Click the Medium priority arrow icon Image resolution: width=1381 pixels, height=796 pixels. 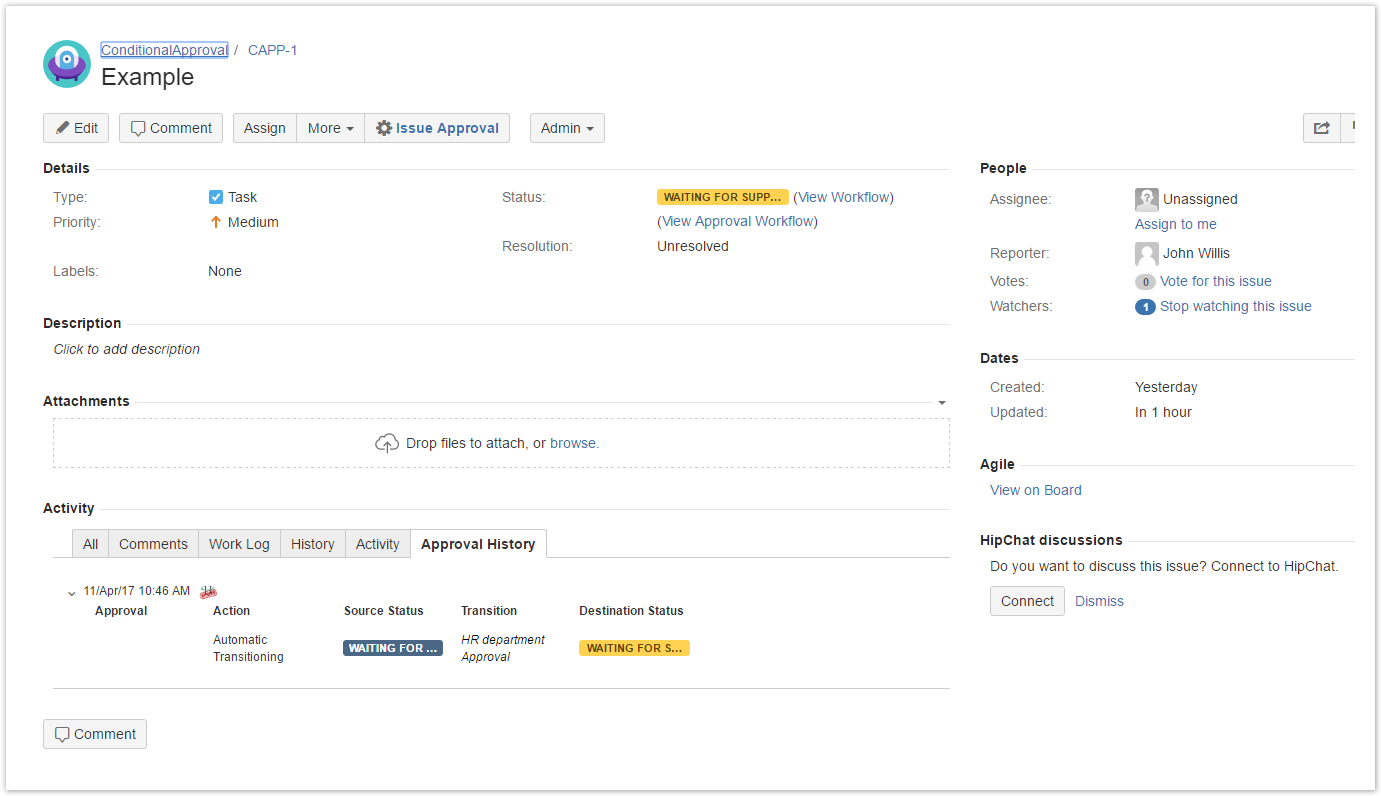click(x=215, y=222)
